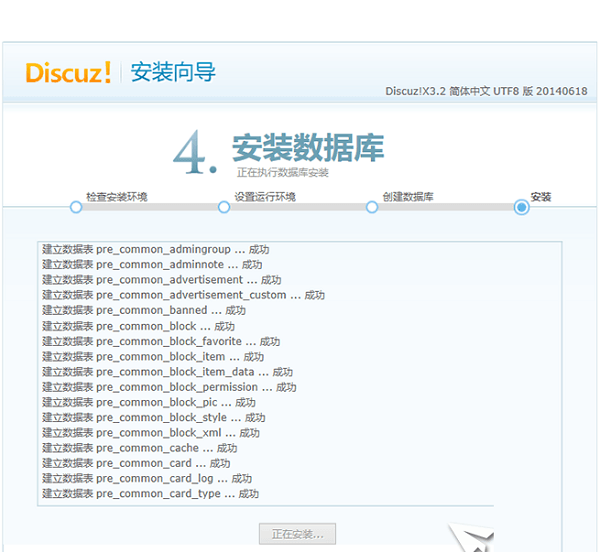Click the 安装 step label
This screenshot has width=600, height=552.
coord(541,197)
